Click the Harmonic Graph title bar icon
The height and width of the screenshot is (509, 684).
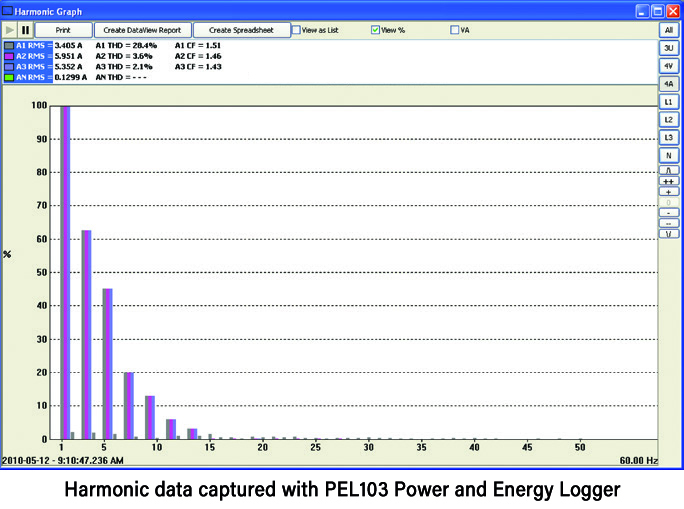click(x=7, y=11)
